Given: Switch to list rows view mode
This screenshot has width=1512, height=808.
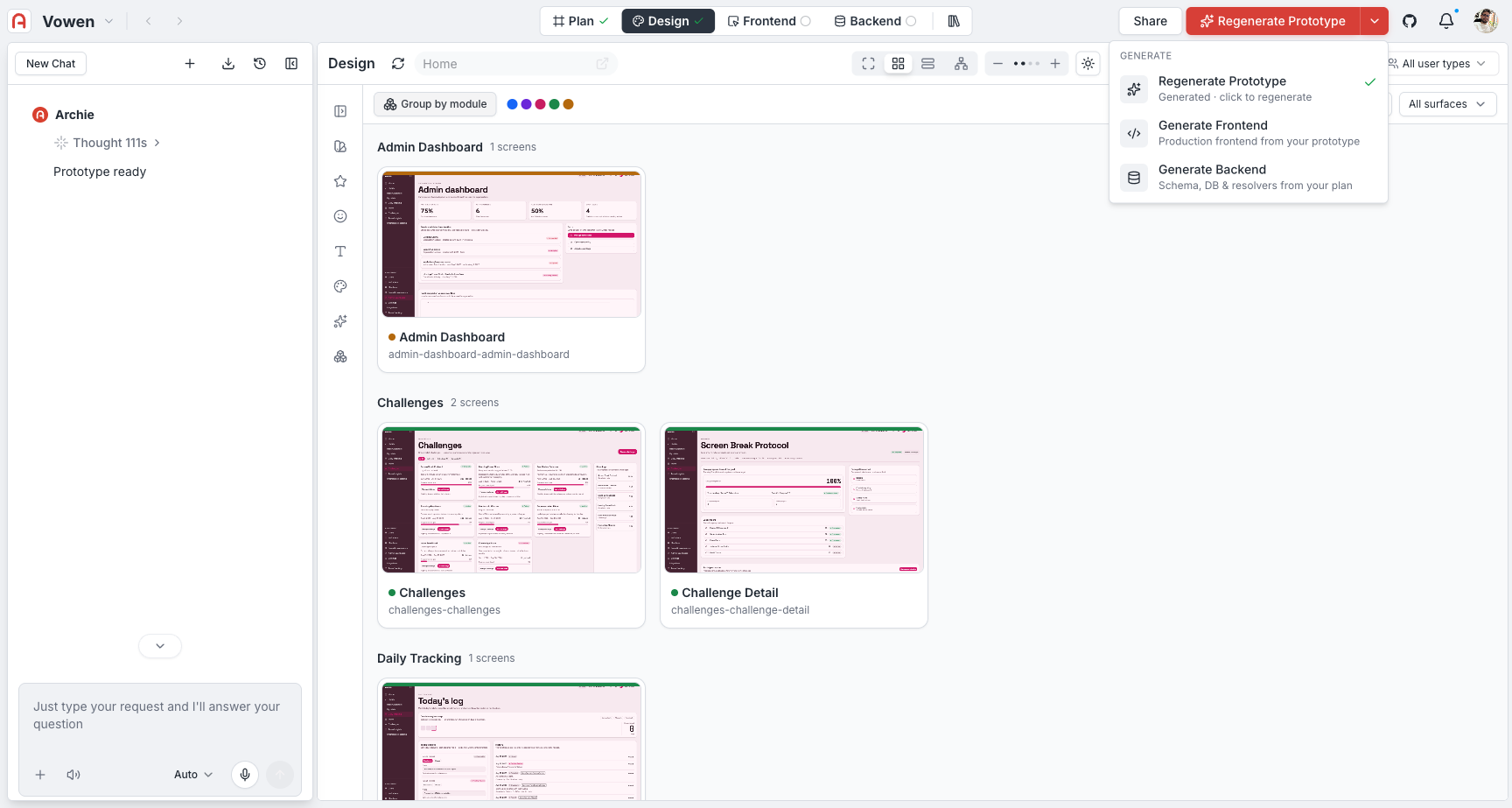Looking at the screenshot, I should (x=928, y=64).
